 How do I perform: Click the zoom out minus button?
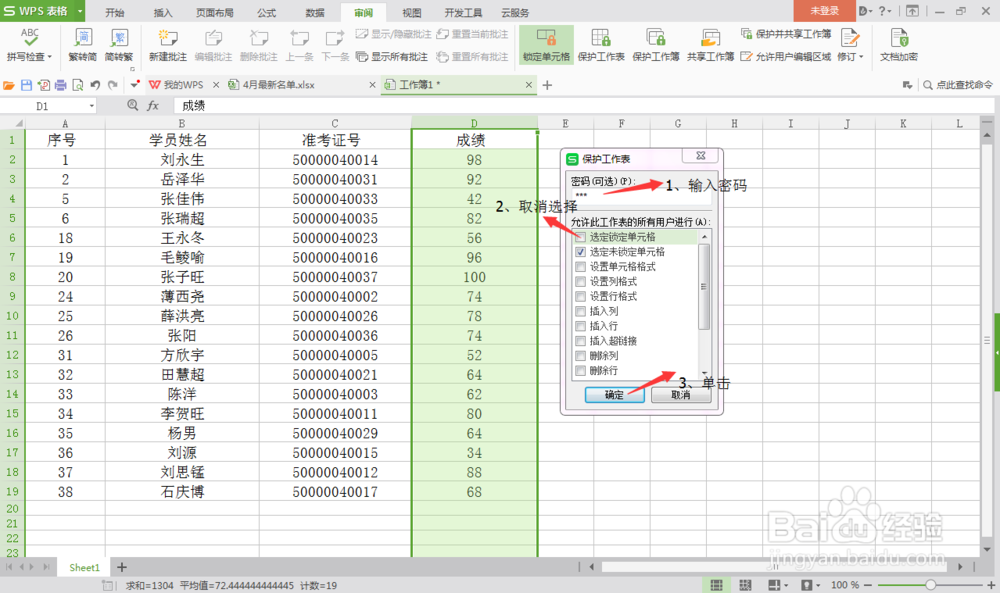point(869,585)
